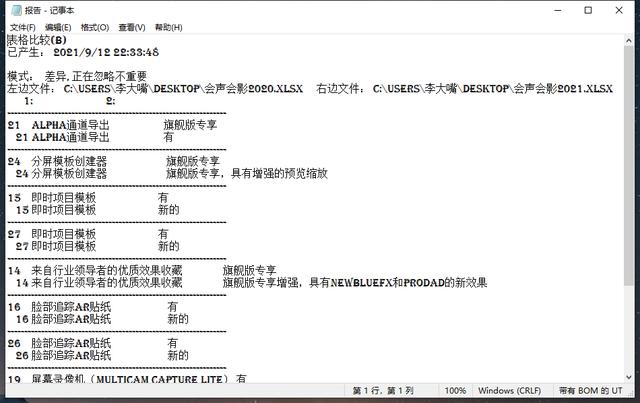Click the vertical scrollbar down arrow

click(x=631, y=376)
